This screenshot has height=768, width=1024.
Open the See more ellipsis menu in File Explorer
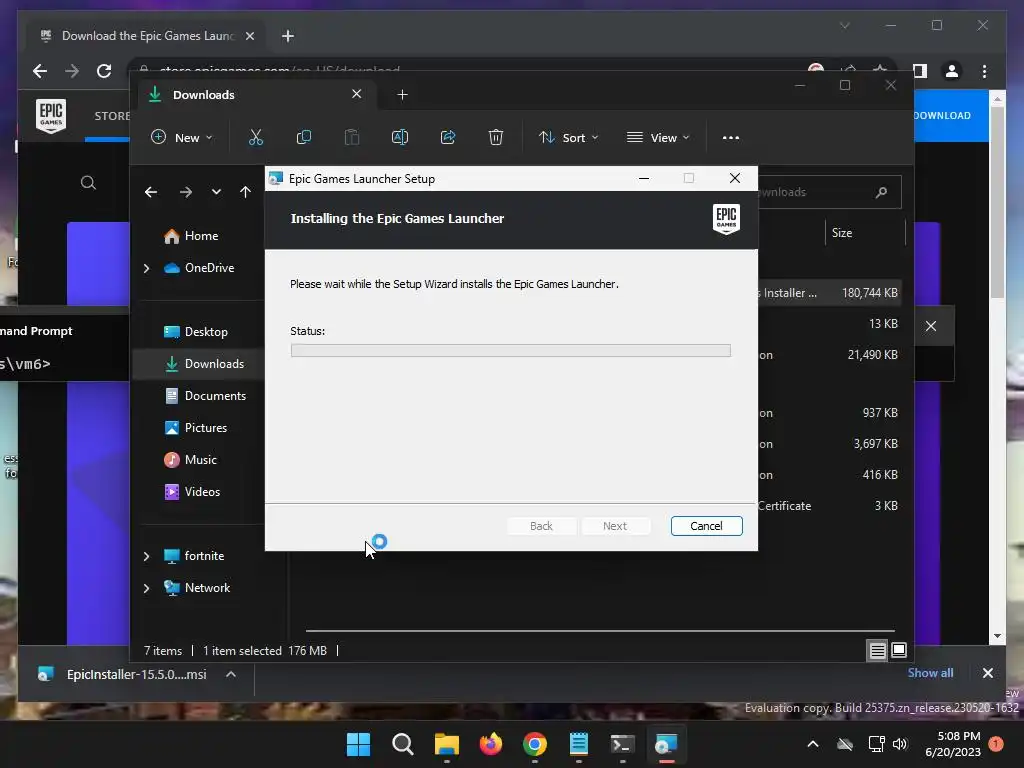pyautogui.click(x=731, y=138)
